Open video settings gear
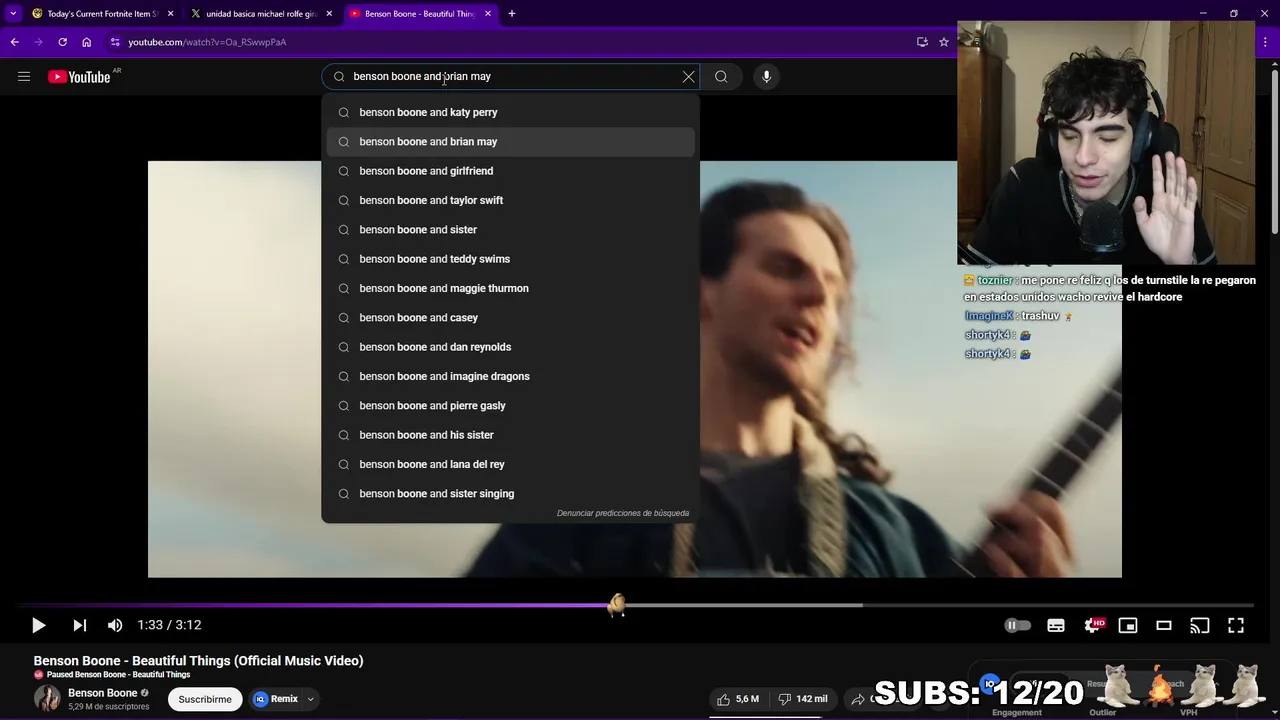Viewport: 1280px width, 720px height. [x=1094, y=625]
